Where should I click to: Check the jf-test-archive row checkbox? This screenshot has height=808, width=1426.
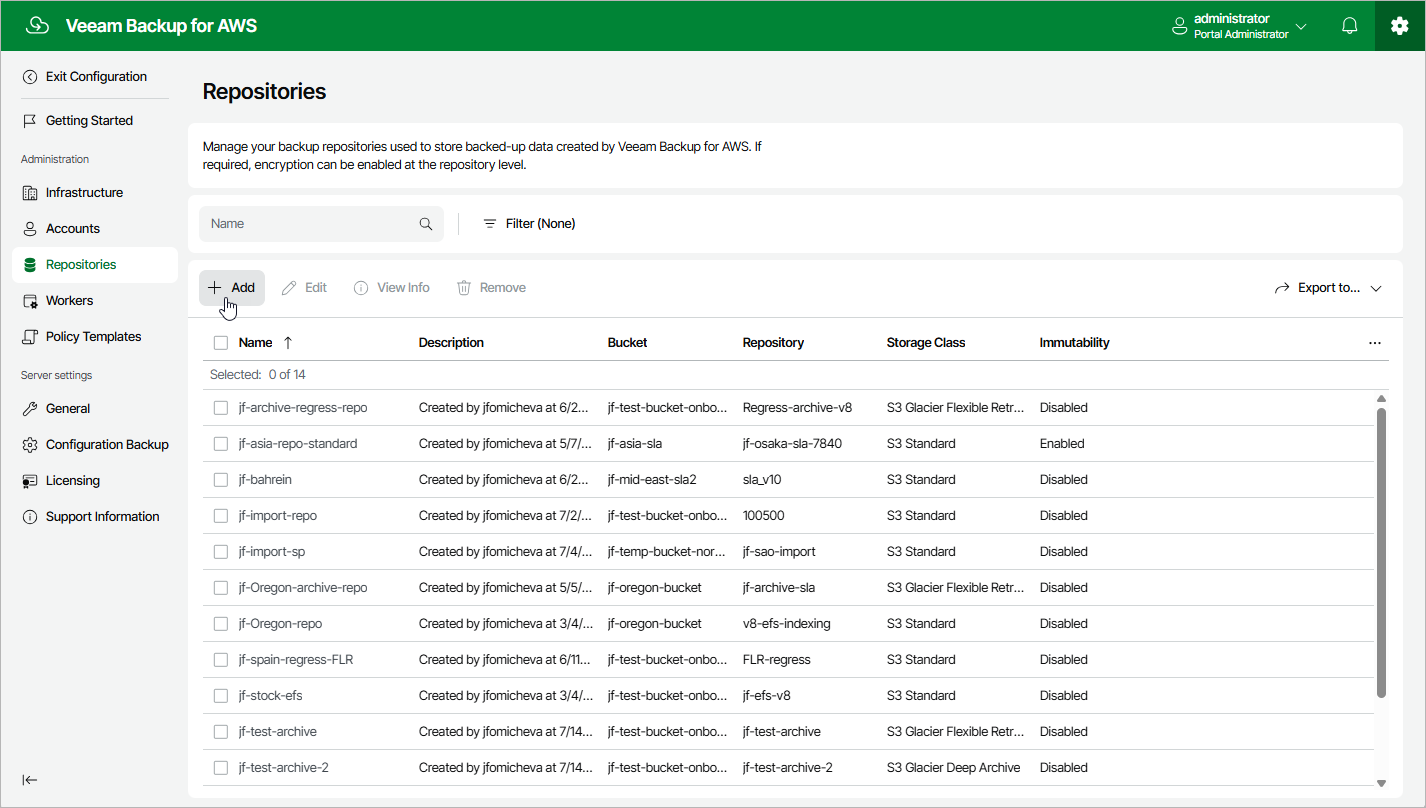tap(221, 732)
